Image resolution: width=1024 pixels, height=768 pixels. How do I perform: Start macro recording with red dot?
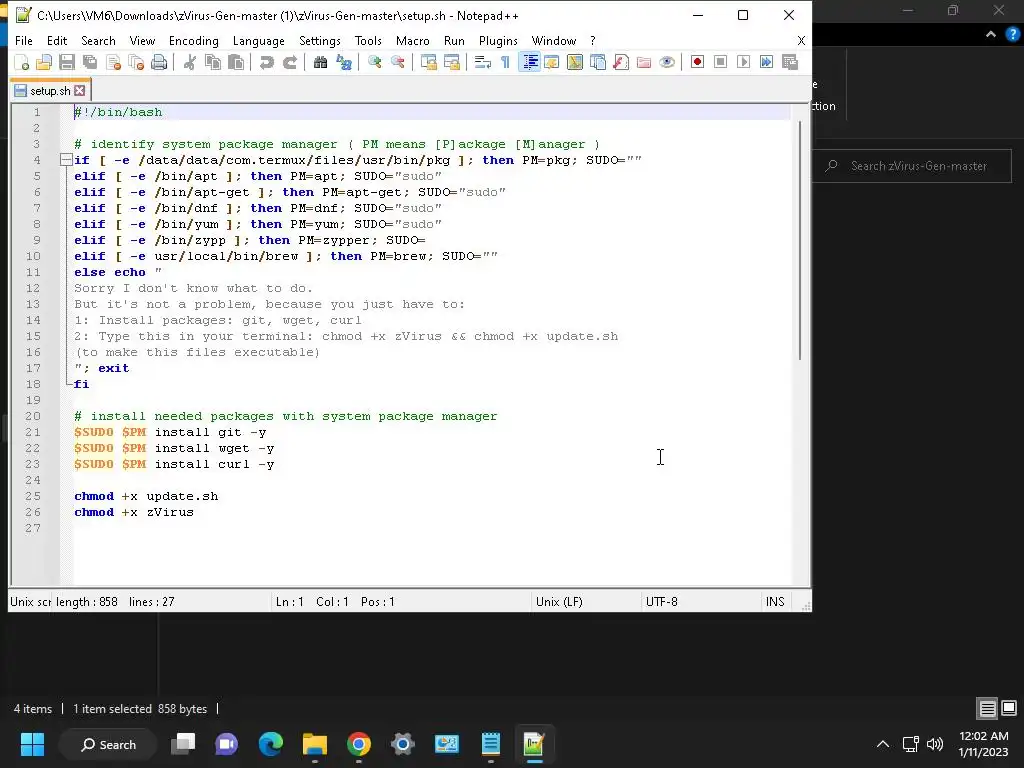697,62
